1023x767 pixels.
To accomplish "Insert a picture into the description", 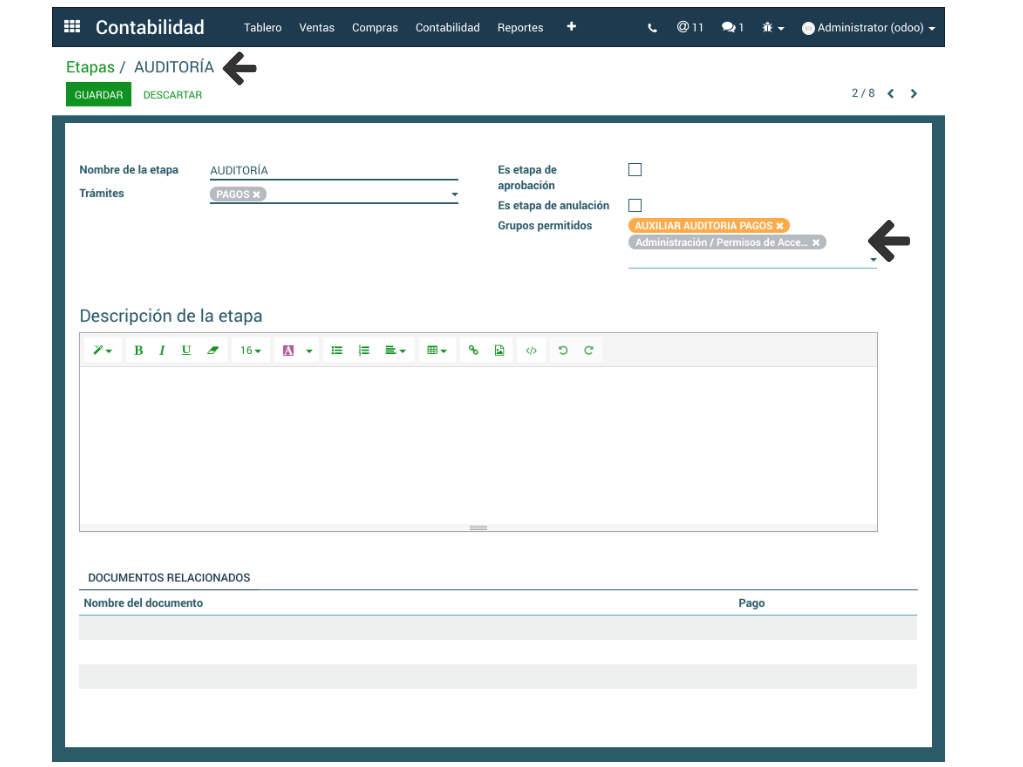I will pyautogui.click(x=499, y=351).
